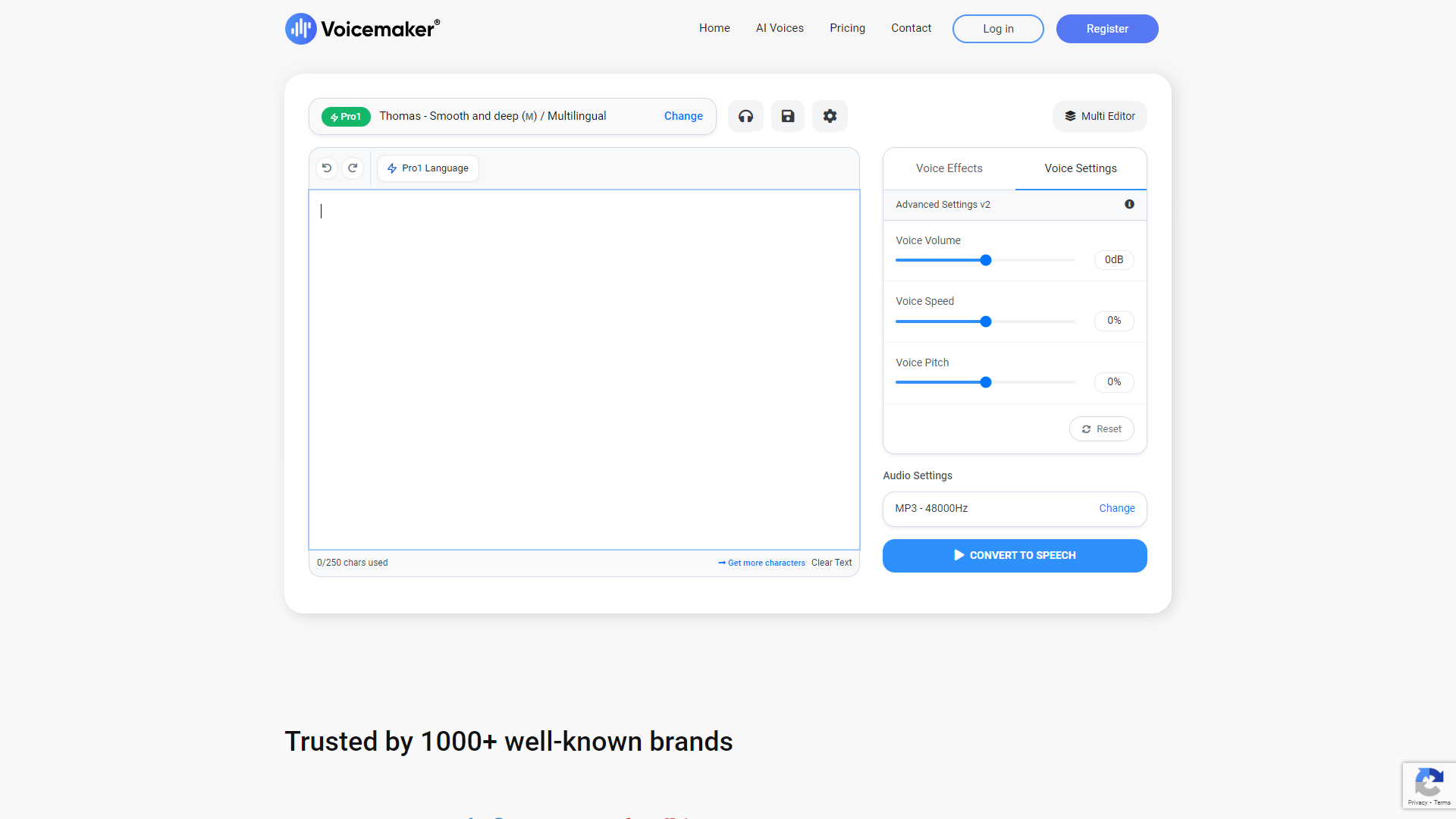Click the Pro1 Language spark icon

pos(391,167)
